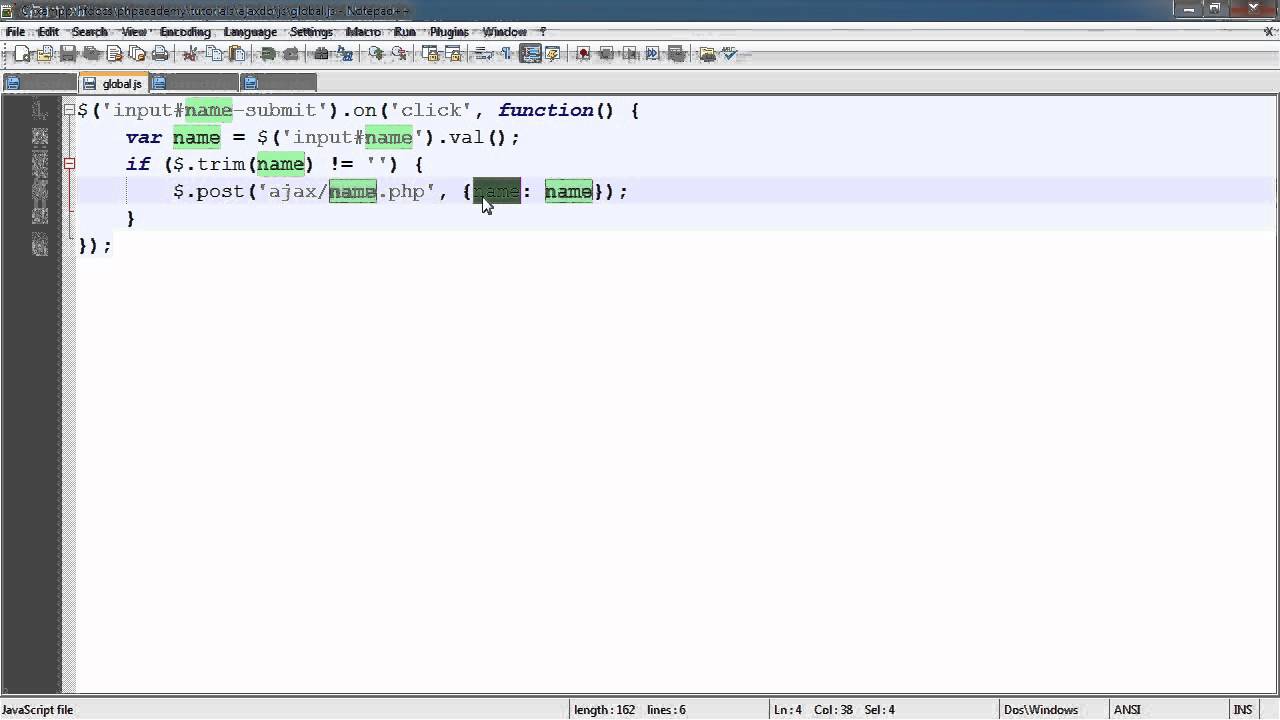Screen dimensions: 1280x720
Task: Toggle Word Wrap in the toolbar
Action: [x=484, y=54]
